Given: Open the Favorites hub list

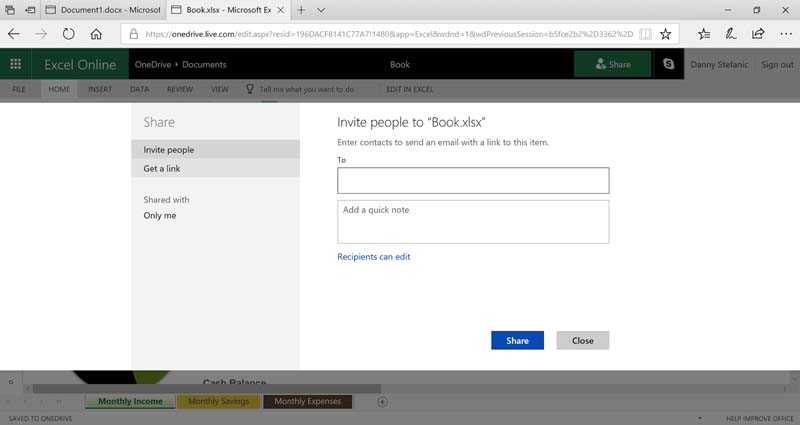Looking at the screenshot, I should point(704,34).
